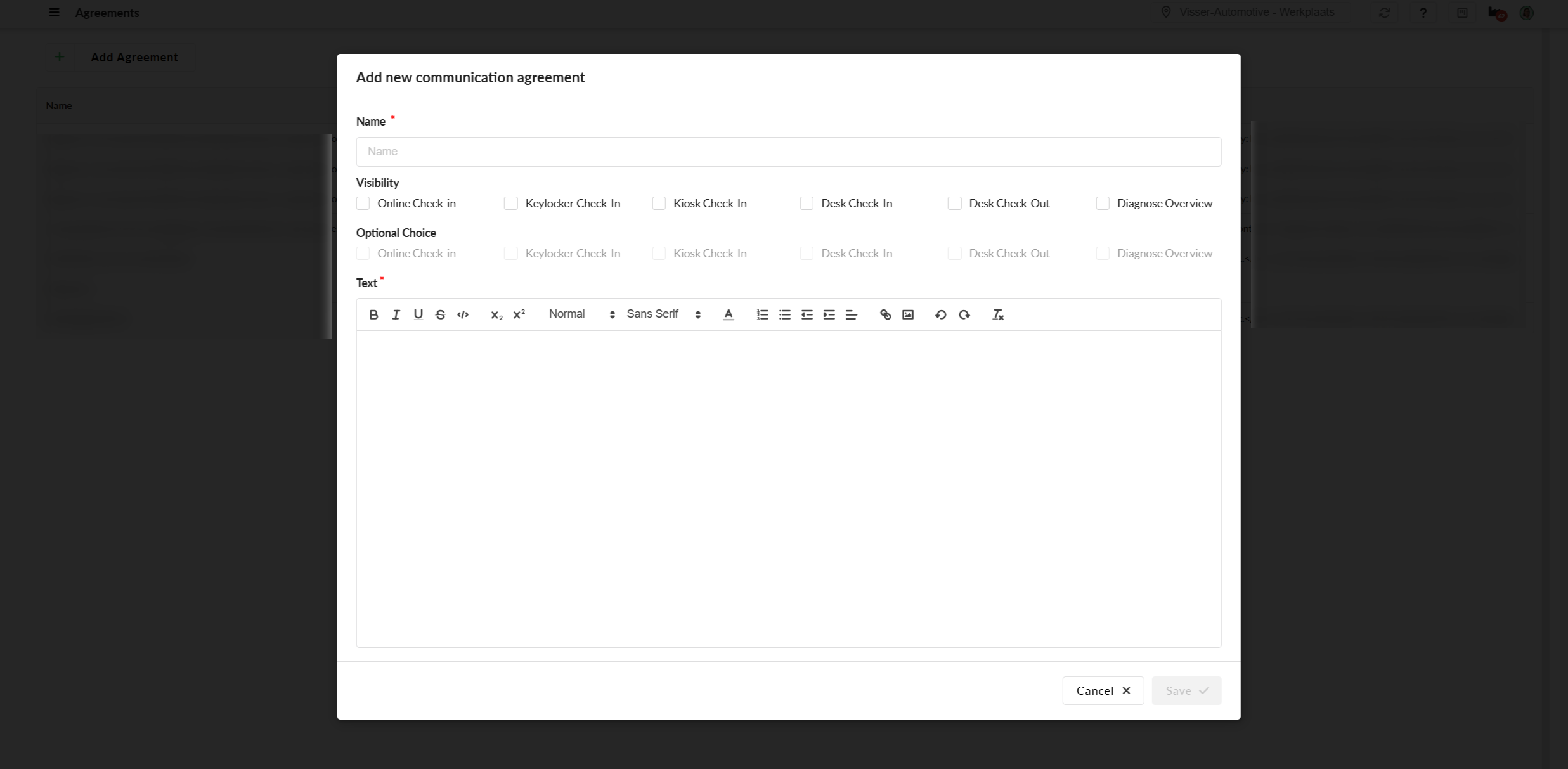Cancel the new agreement dialog

[x=1103, y=690]
